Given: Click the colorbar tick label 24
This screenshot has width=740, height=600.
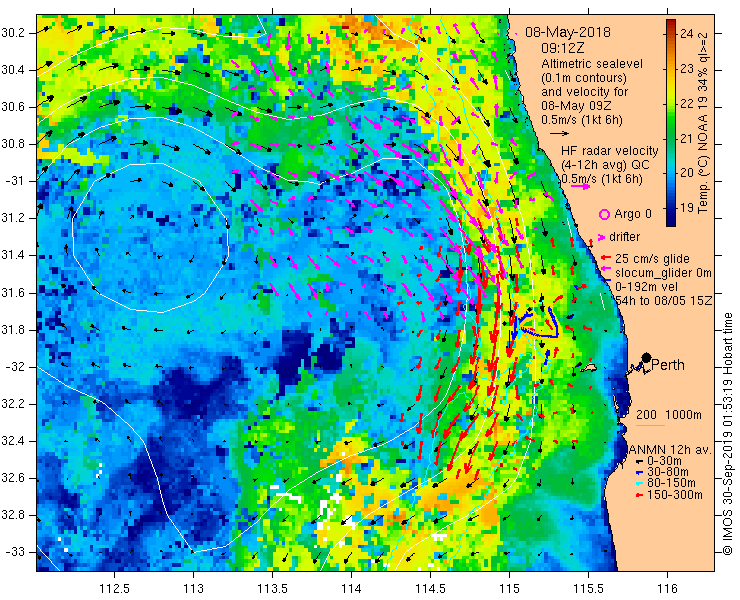Looking at the screenshot, I should click(687, 34).
